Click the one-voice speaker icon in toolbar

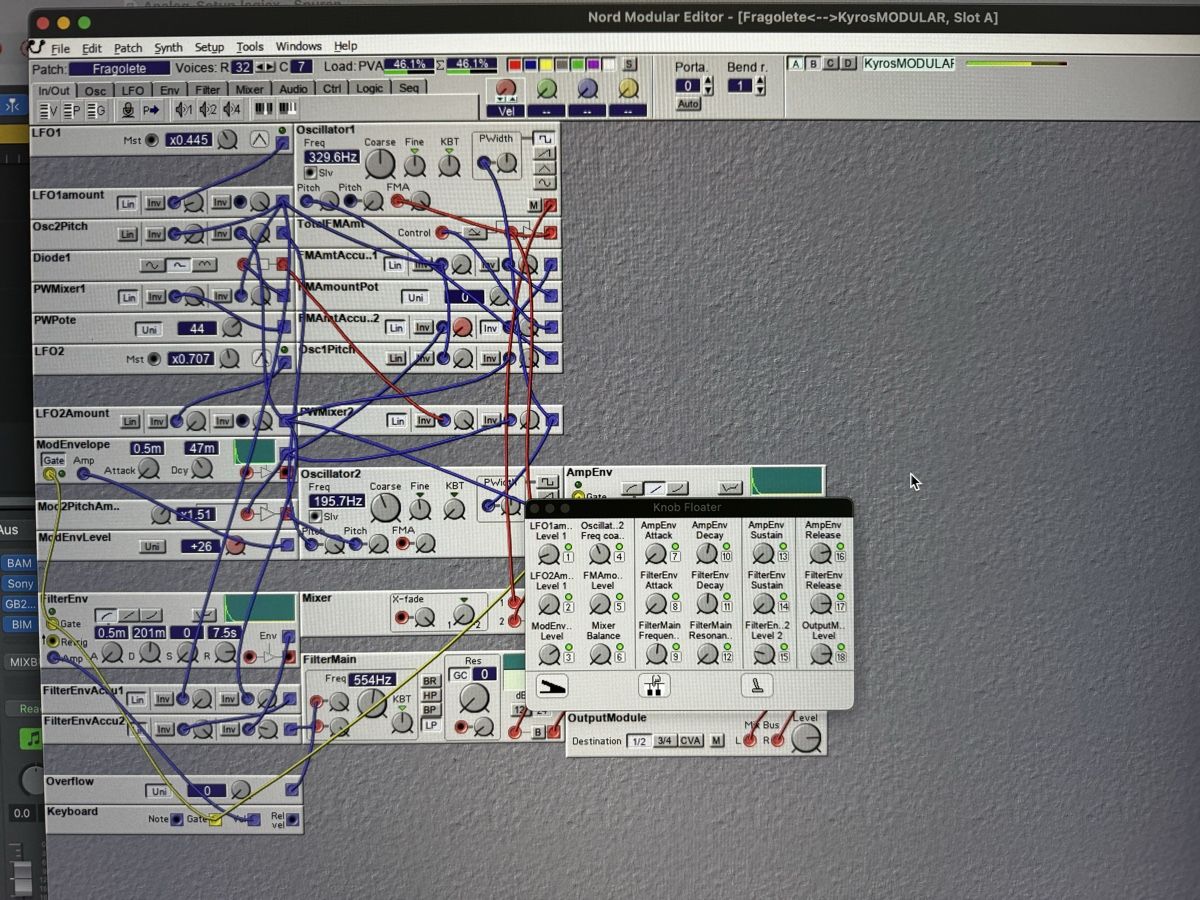click(x=183, y=110)
